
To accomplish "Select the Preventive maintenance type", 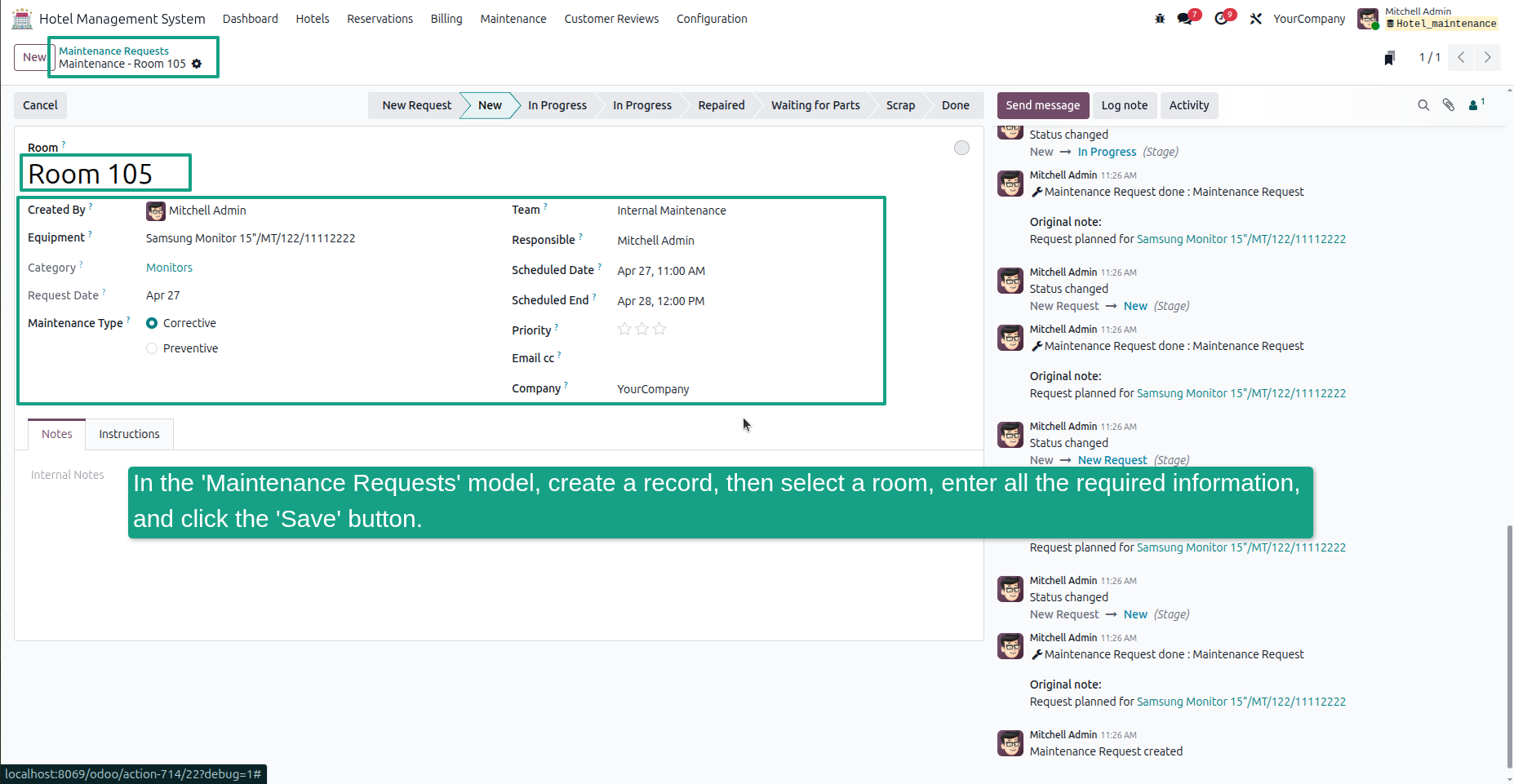I will [152, 348].
